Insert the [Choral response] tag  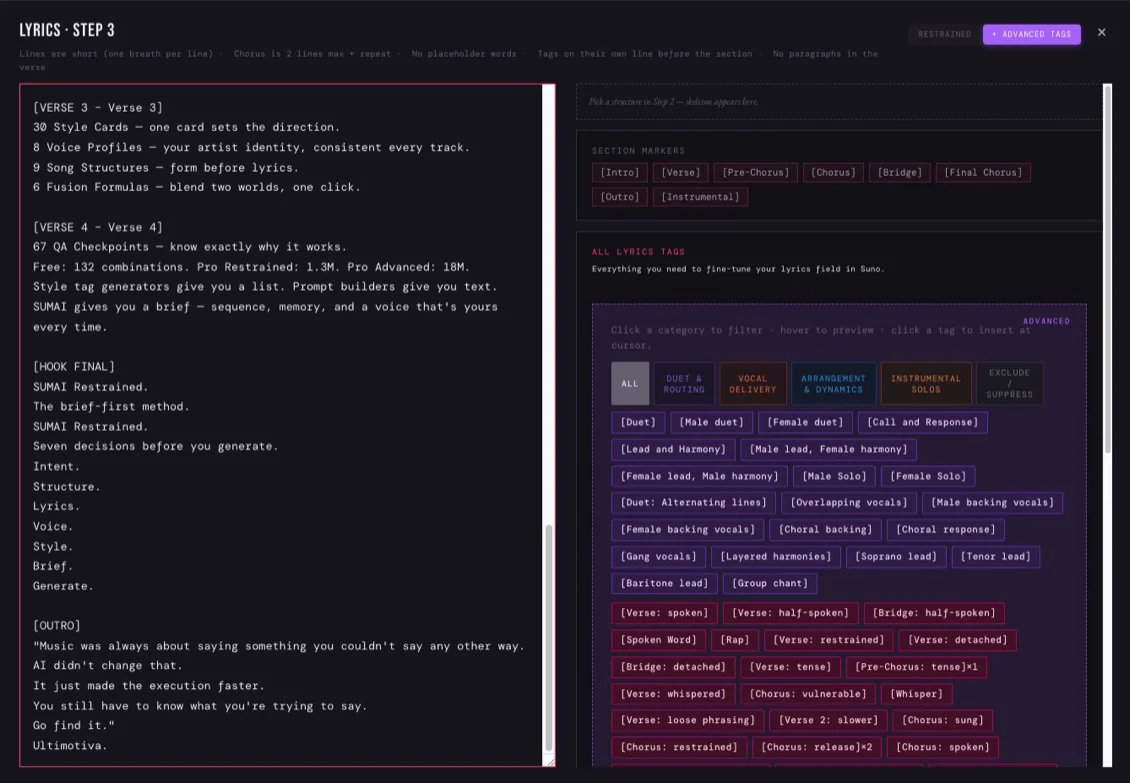(946, 530)
